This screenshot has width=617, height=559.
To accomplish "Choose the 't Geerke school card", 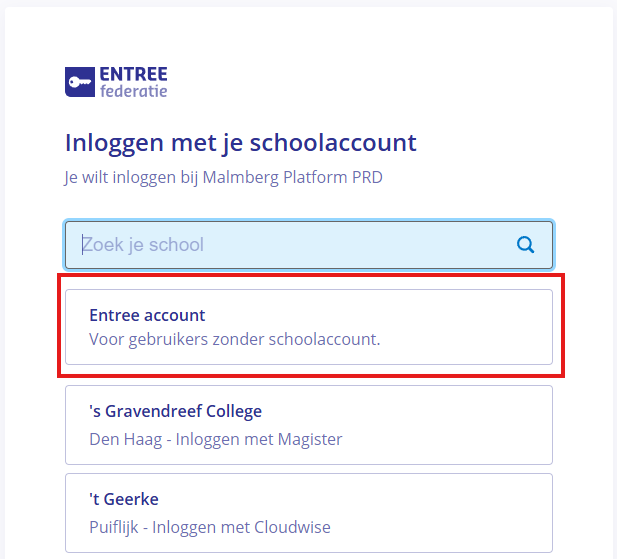I will pyautogui.click(x=309, y=513).
